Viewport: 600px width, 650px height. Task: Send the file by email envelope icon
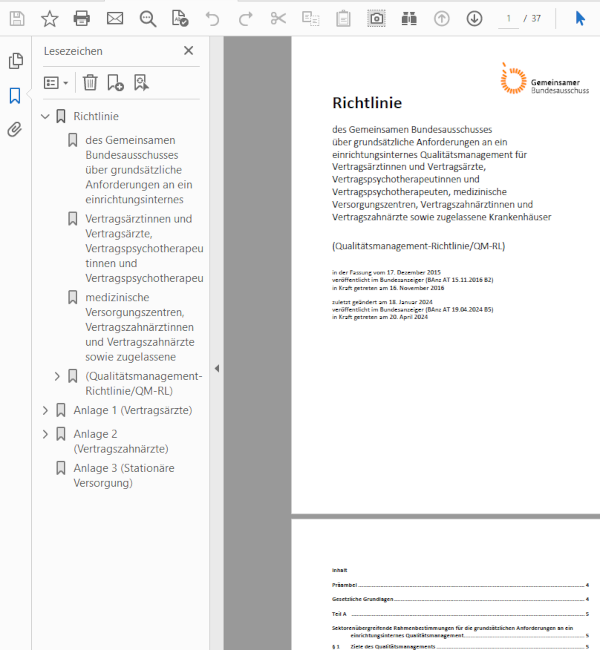[x=115, y=18]
